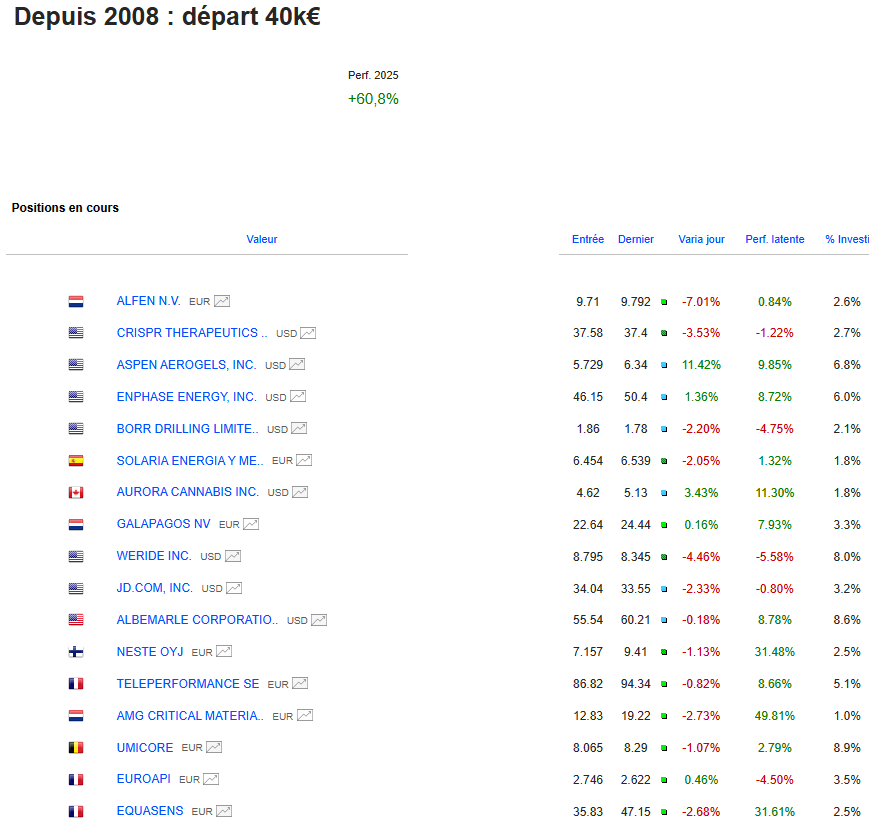Screen dimensions: 869x828
Task: Open ALFEN N.V. stock page
Action: click(x=149, y=301)
